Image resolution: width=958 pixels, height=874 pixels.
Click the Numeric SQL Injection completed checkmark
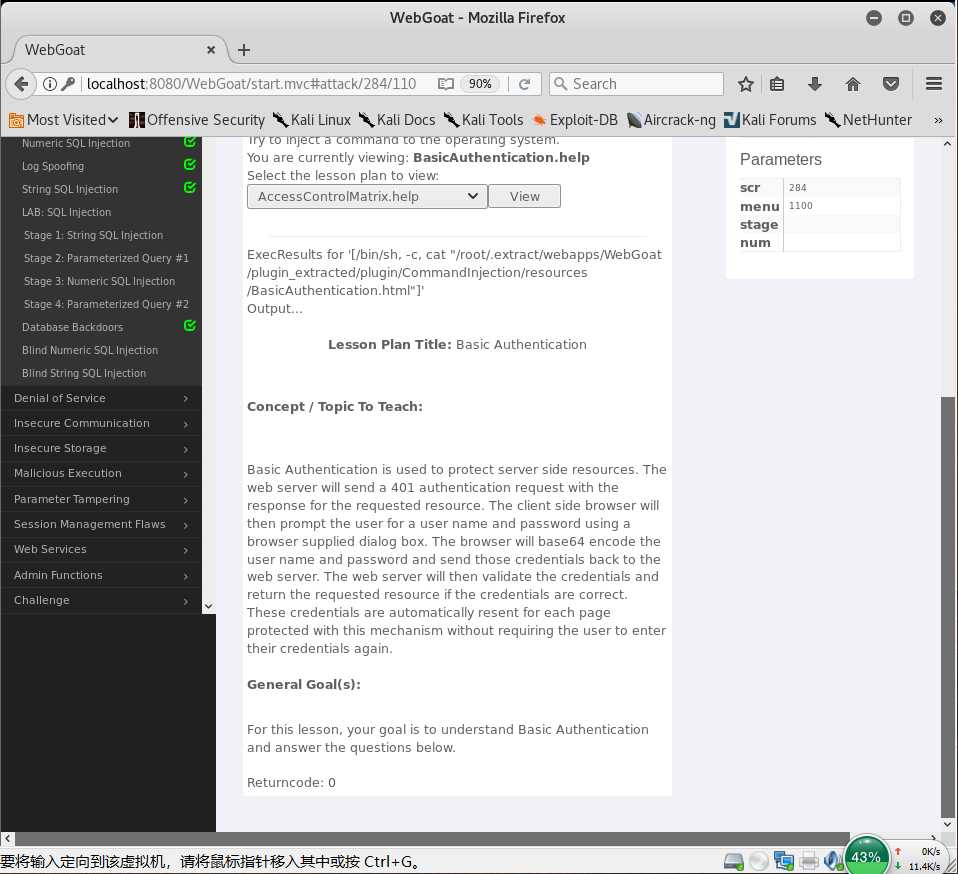click(x=190, y=142)
